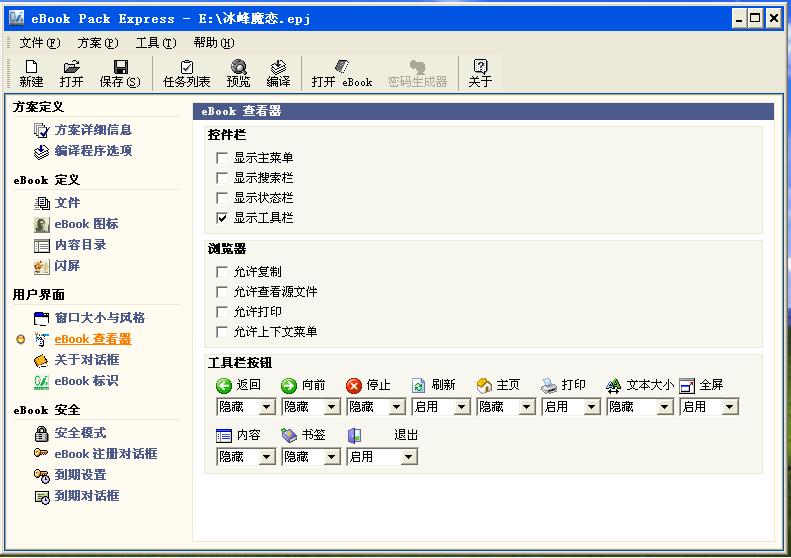The width and height of the screenshot is (791, 558).
Task: Open the 帮助(H) menu
Action: pos(213,43)
